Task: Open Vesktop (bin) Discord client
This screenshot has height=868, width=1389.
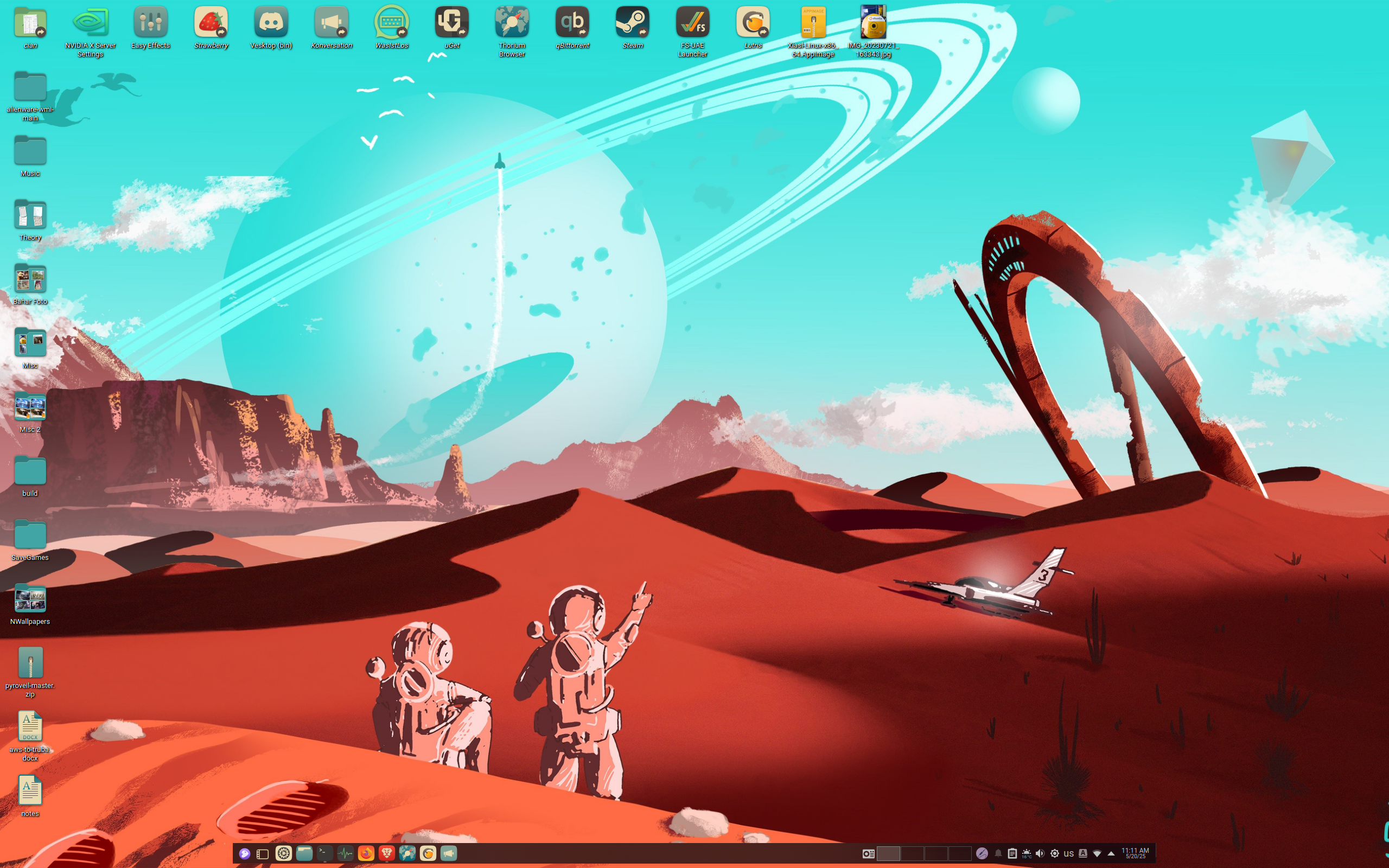Action: (x=271, y=28)
